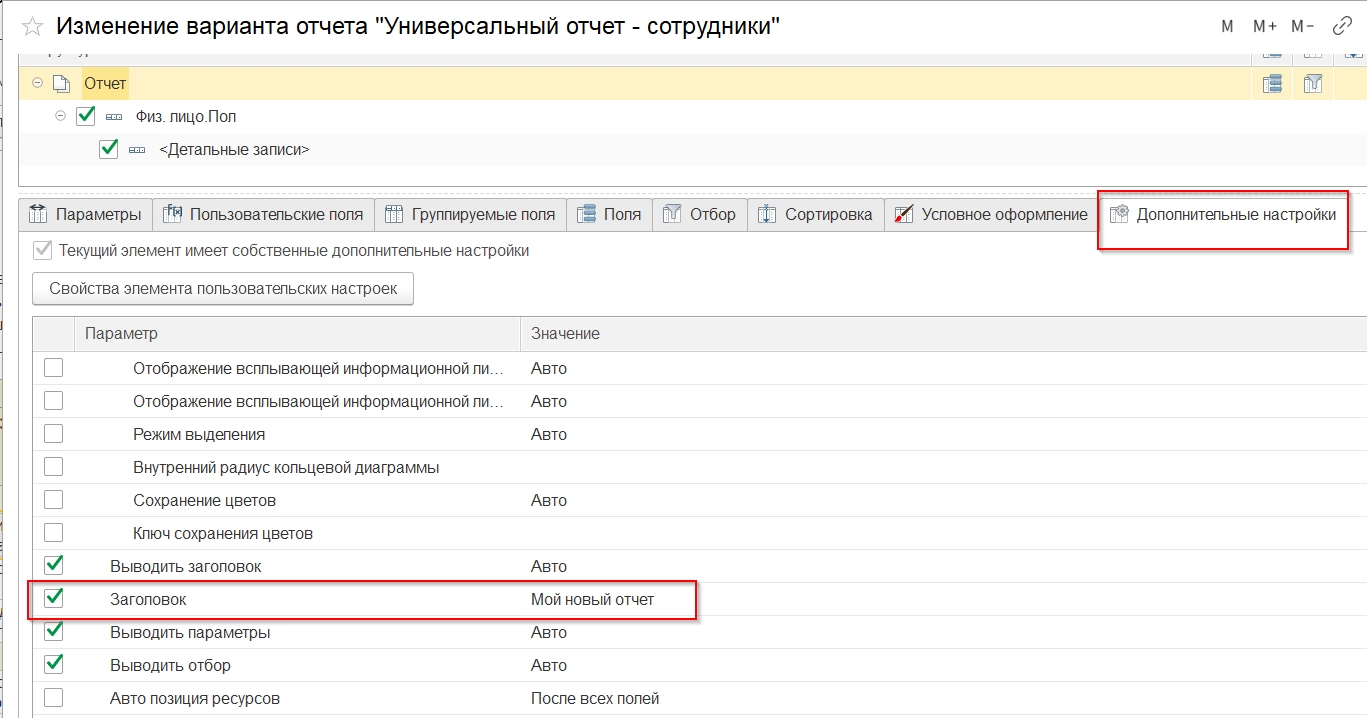Click the filter funnel icon in the Отчет row
The height and width of the screenshot is (718, 1367).
click(x=1313, y=84)
